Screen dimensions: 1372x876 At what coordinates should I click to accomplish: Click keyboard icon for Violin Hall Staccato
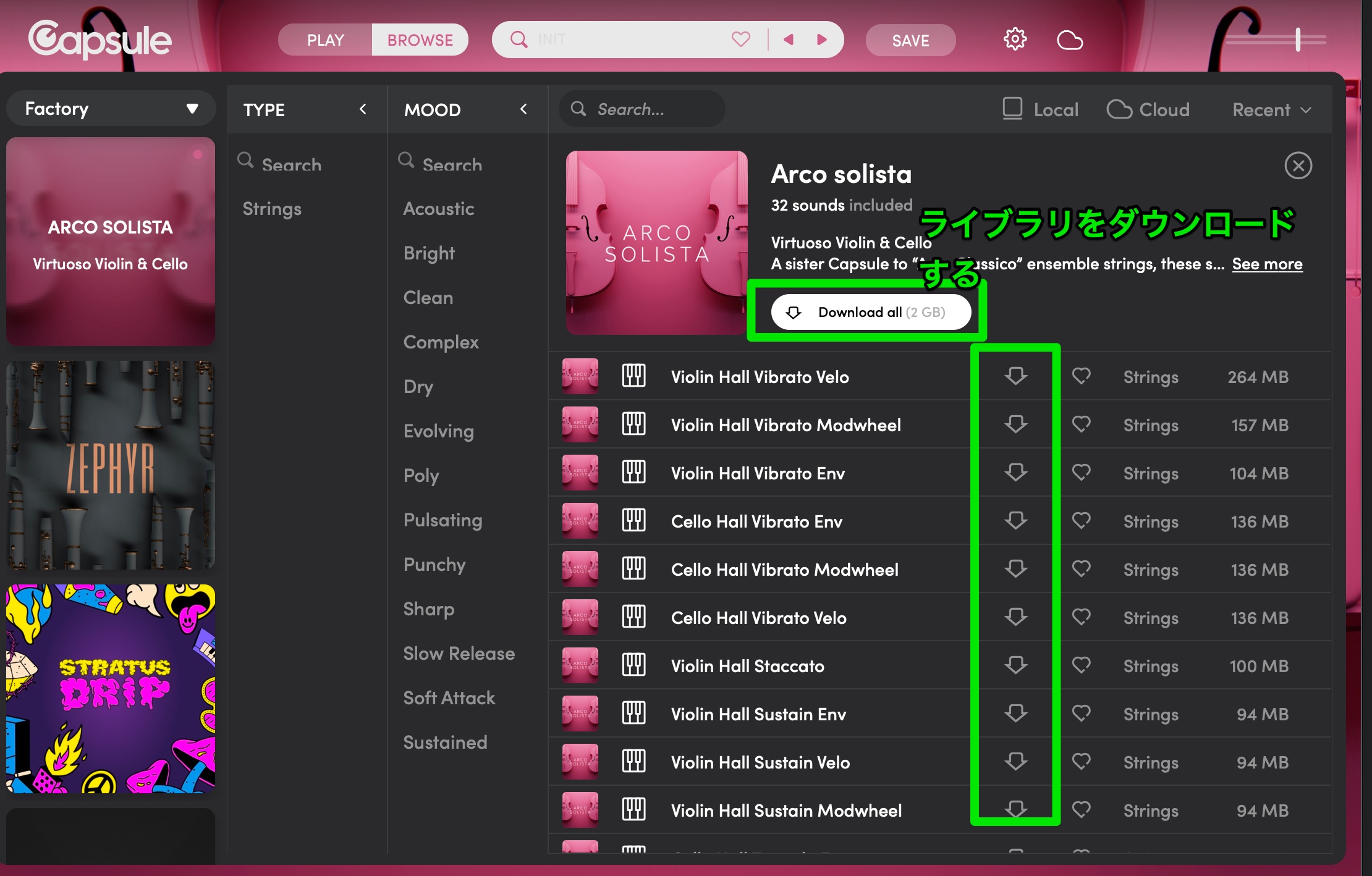[x=633, y=665]
